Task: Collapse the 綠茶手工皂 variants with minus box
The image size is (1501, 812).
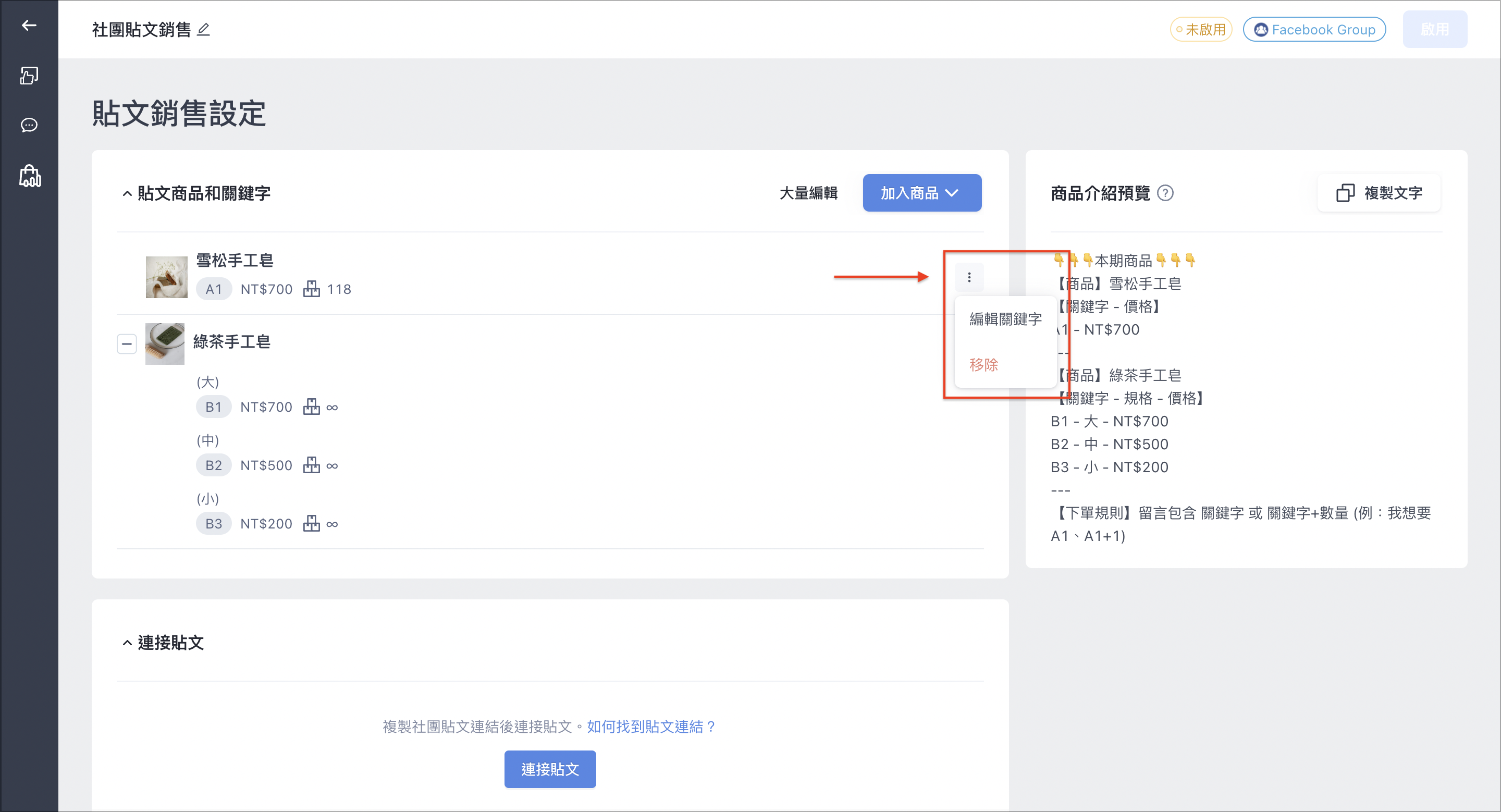Action: 127,343
